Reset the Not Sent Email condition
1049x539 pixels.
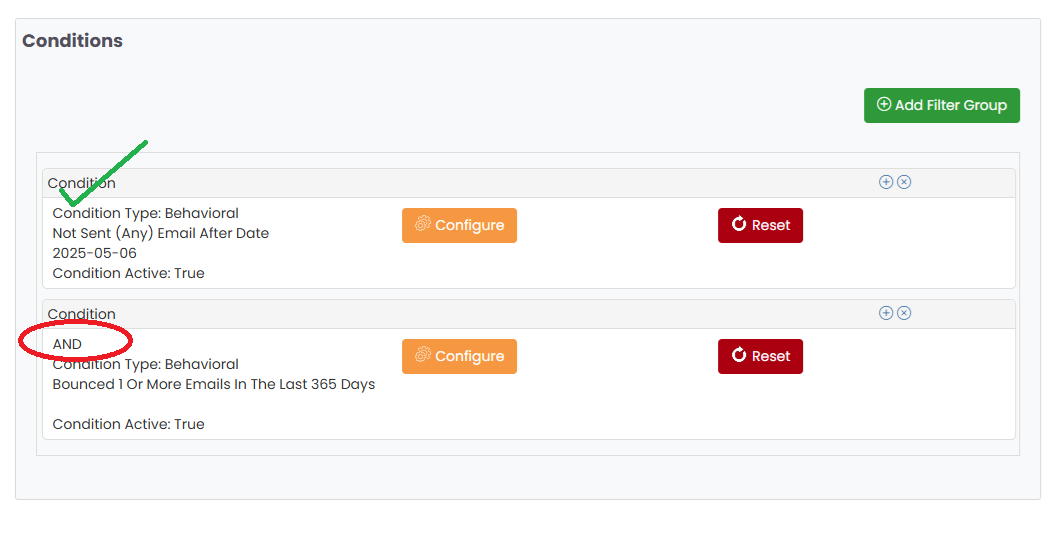click(760, 225)
